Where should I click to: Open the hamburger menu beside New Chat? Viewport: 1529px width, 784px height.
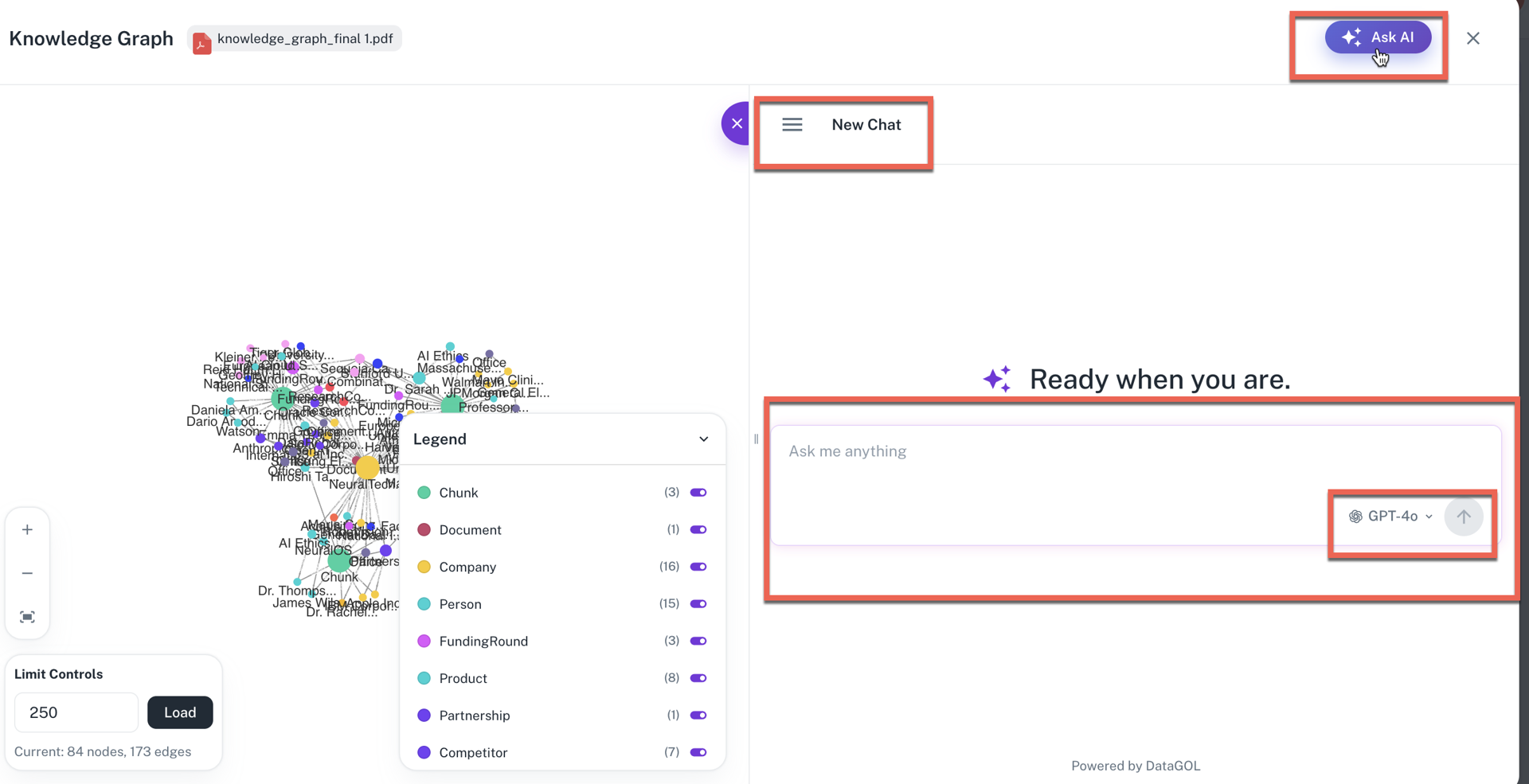click(x=792, y=125)
